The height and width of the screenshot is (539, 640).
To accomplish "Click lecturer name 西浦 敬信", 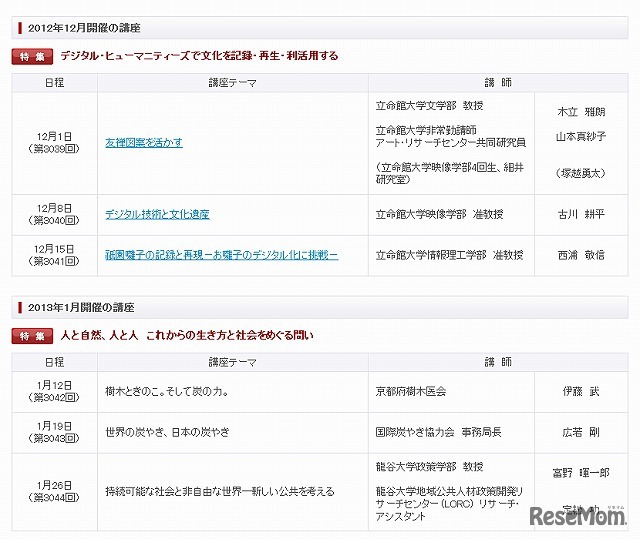I will click(x=581, y=255).
